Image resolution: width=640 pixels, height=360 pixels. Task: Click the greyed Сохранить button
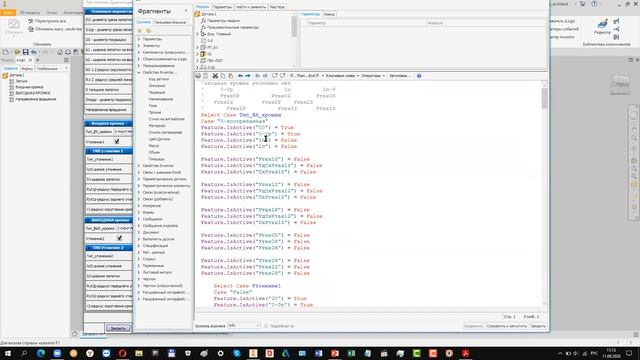tap(473, 326)
